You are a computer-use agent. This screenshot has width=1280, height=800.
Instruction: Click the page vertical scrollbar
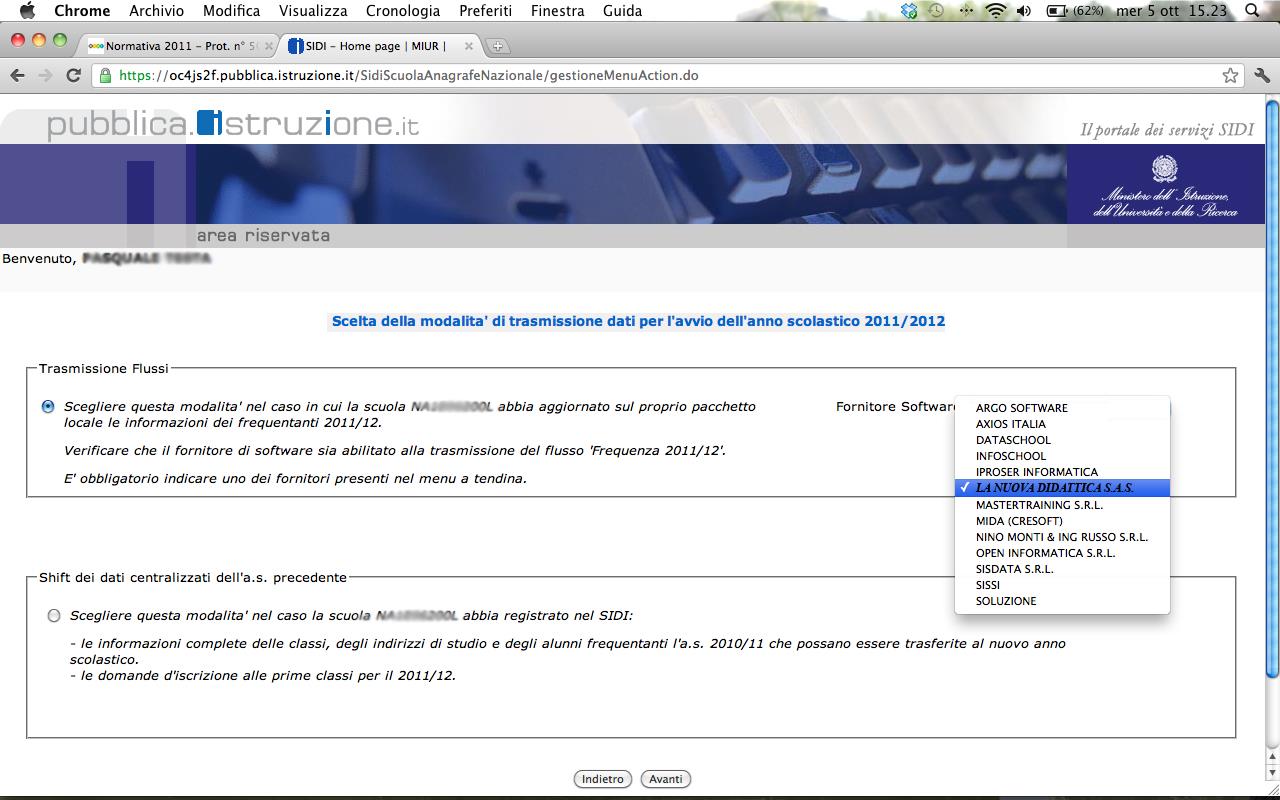click(x=1272, y=388)
